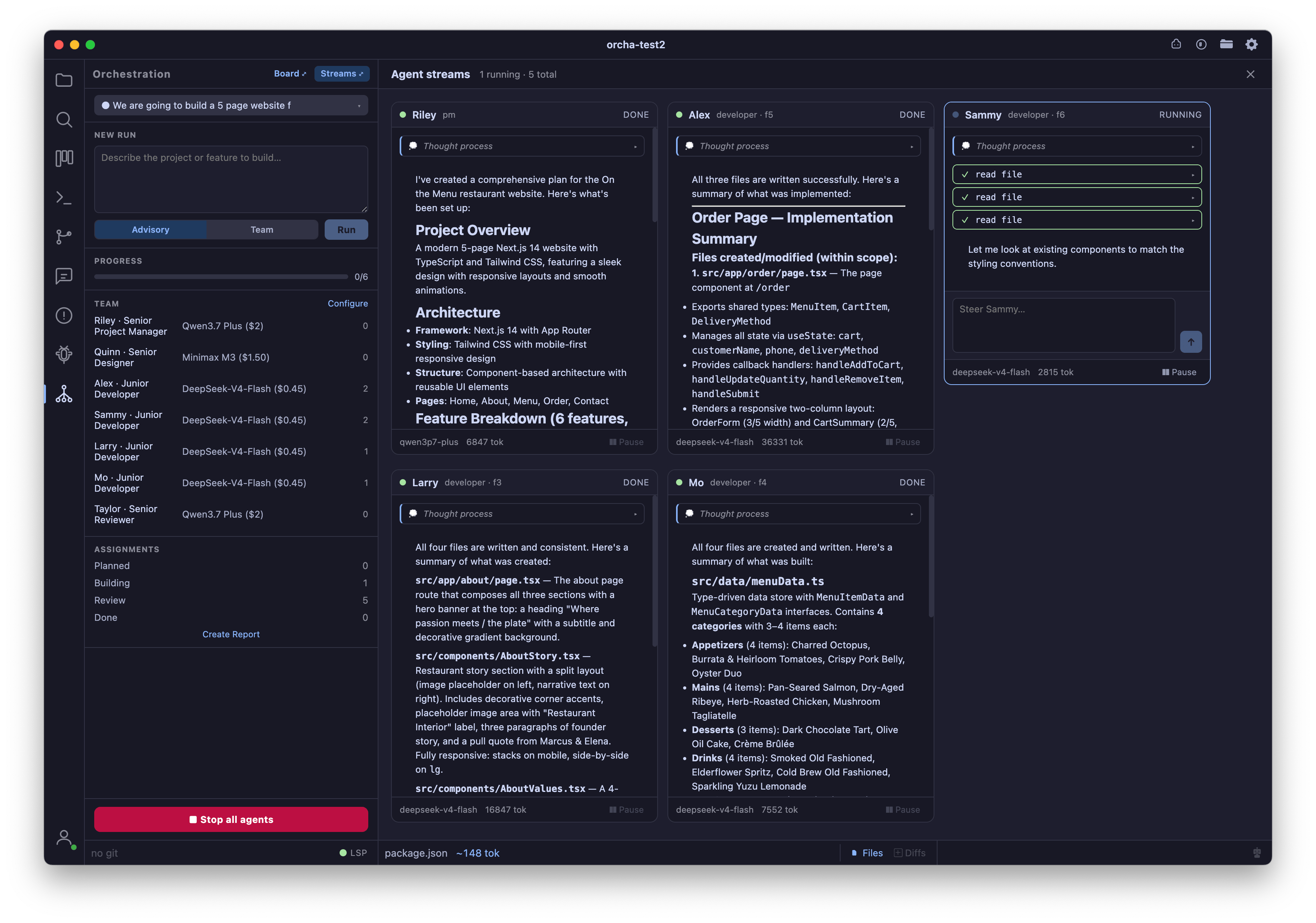Click LSP status indicator

click(x=353, y=852)
